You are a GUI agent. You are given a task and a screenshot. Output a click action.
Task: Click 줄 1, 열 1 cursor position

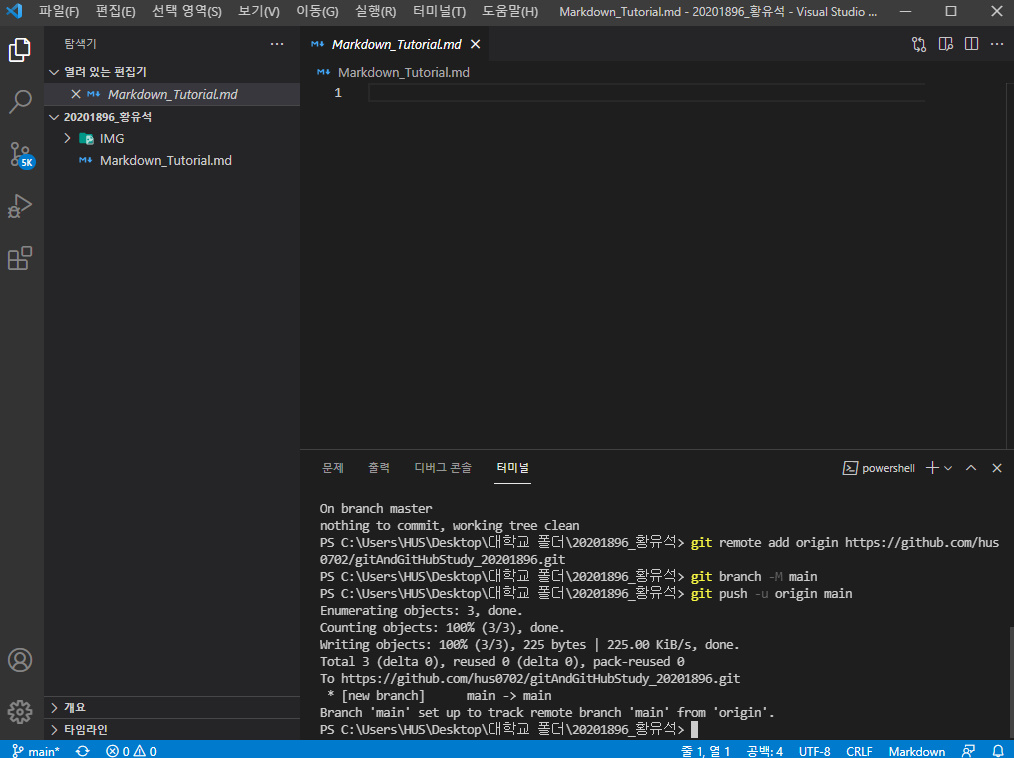click(x=706, y=751)
